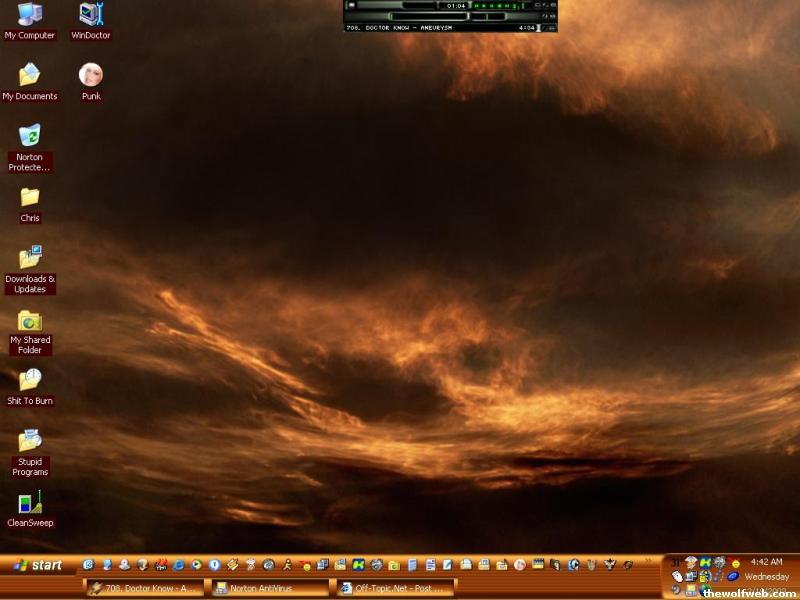Launch CleanSweep from the desktop
The width and height of the screenshot is (800, 600).
[30, 504]
